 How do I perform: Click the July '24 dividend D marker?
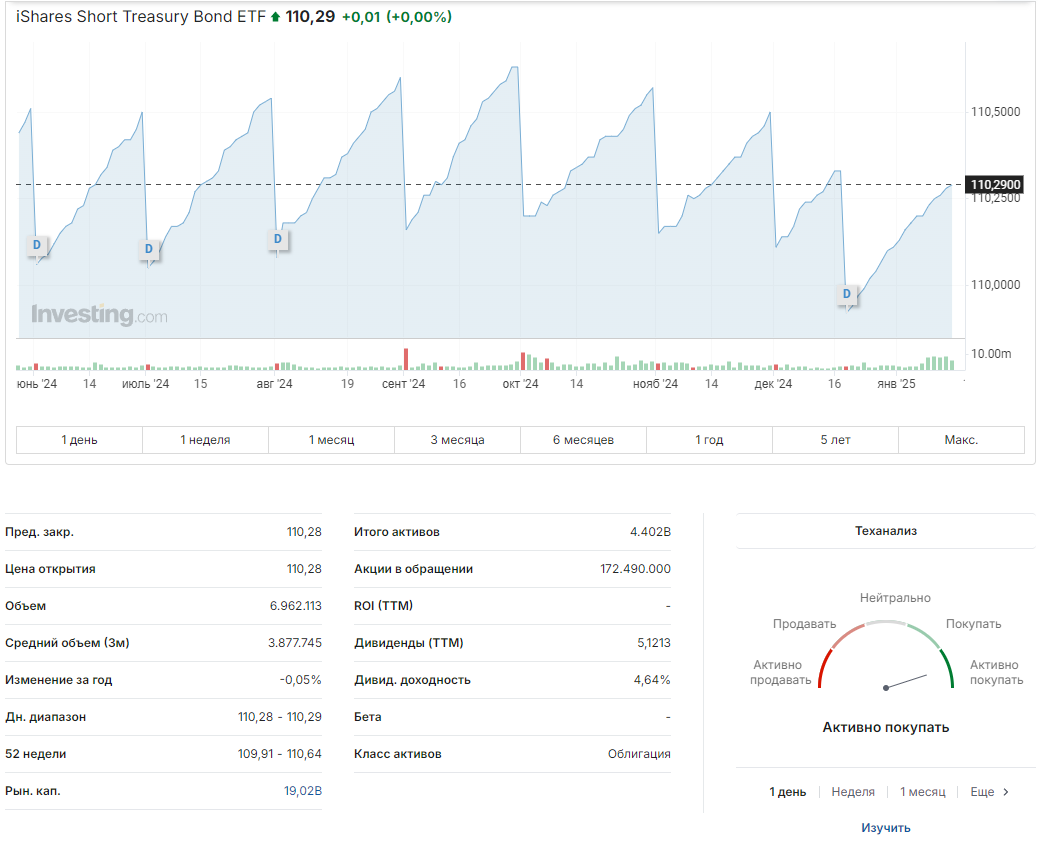149,249
